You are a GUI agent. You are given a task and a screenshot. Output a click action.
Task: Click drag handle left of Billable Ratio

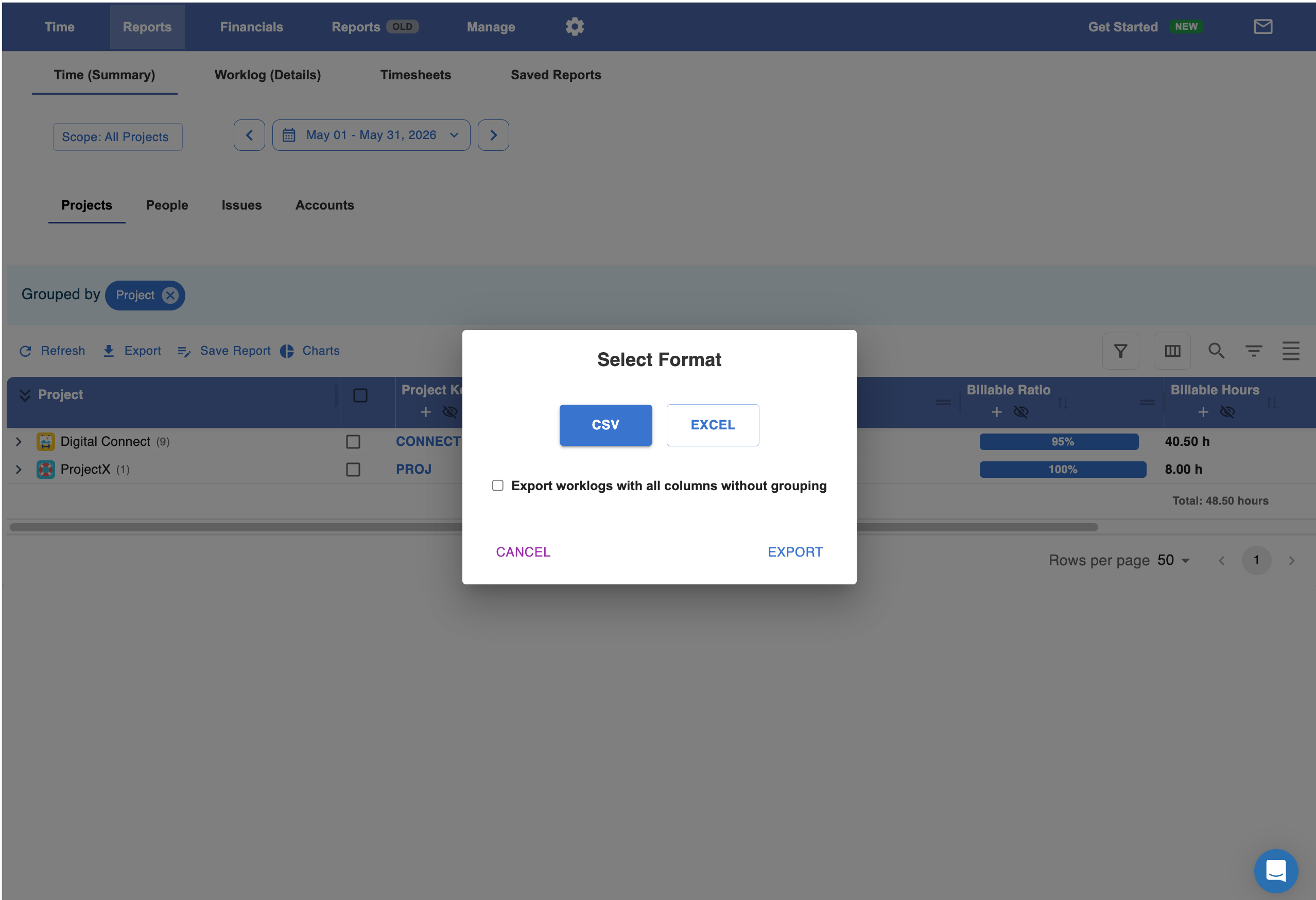[x=943, y=403]
